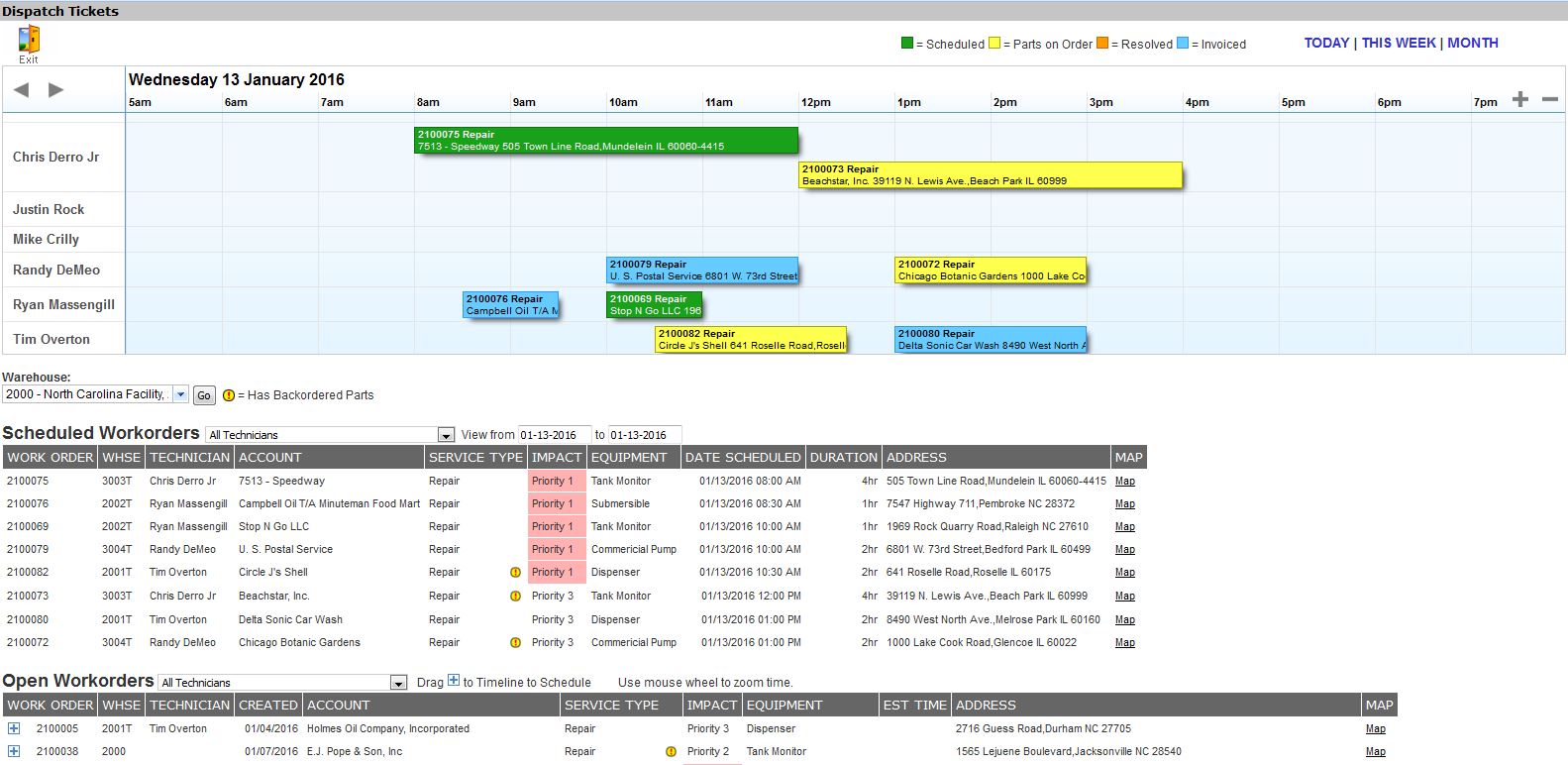Switch to THIS WEEK view

[x=1399, y=43]
